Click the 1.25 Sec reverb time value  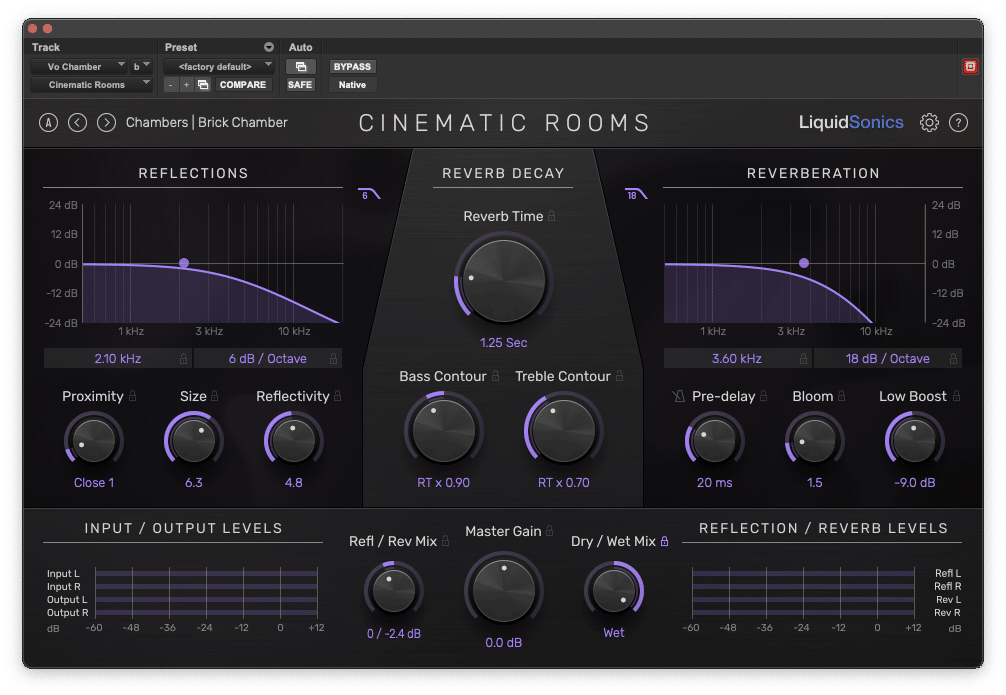[504, 343]
